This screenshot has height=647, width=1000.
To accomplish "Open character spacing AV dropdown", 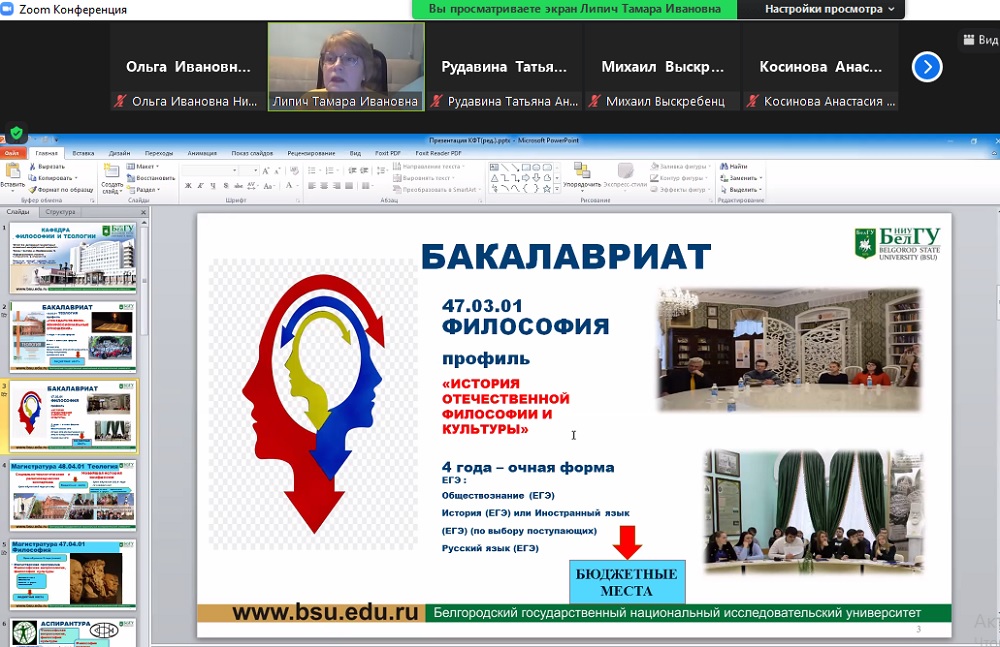I will click(x=253, y=186).
